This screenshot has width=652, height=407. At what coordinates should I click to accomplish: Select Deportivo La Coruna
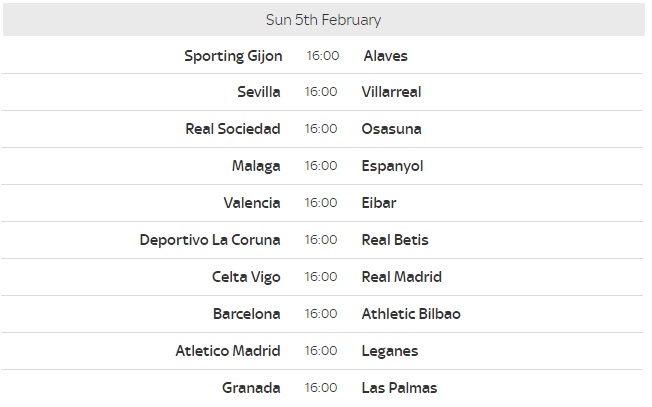(210, 240)
